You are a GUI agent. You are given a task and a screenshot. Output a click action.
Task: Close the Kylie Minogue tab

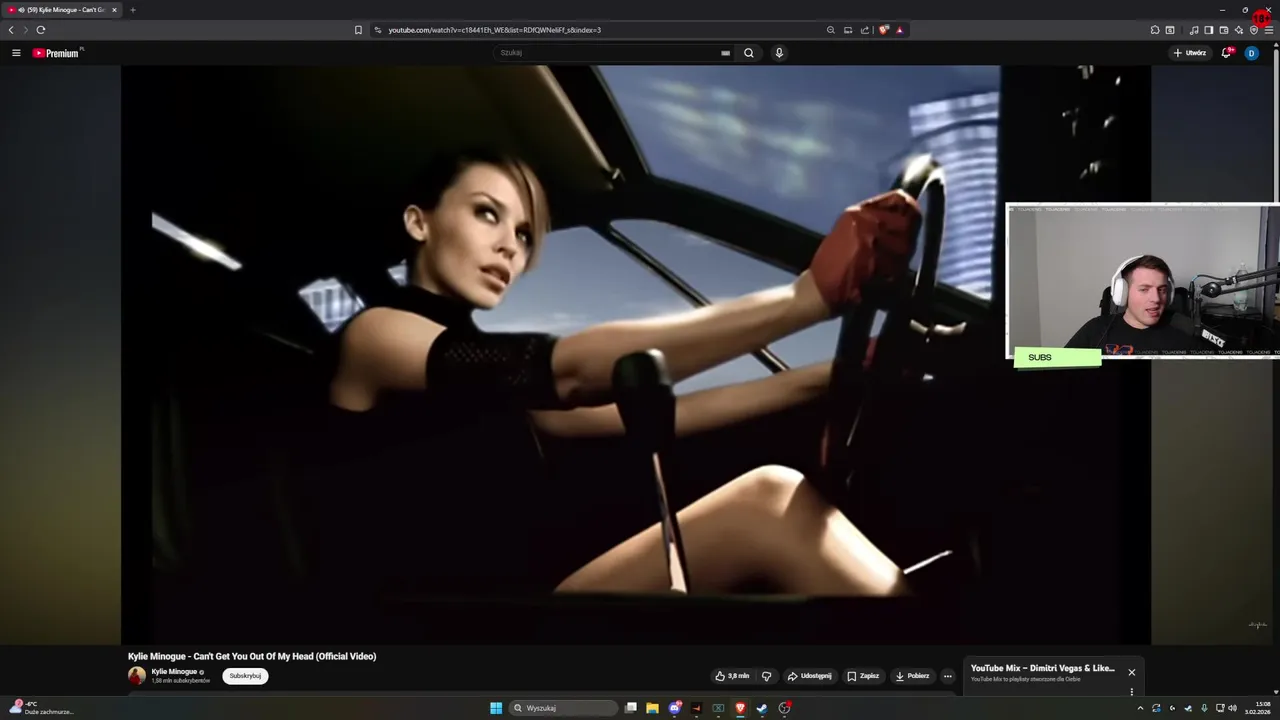pyautogui.click(x=114, y=10)
